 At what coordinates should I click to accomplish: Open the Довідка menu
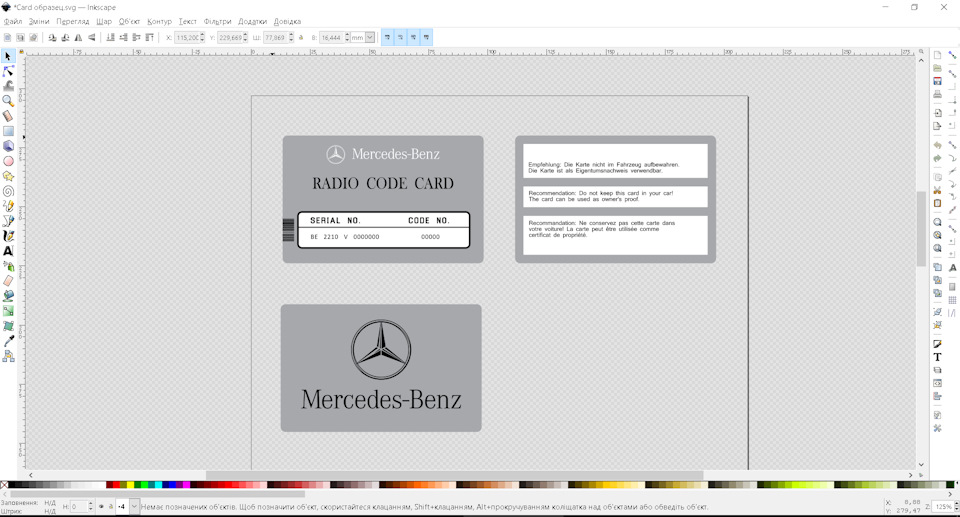pyautogui.click(x=287, y=21)
